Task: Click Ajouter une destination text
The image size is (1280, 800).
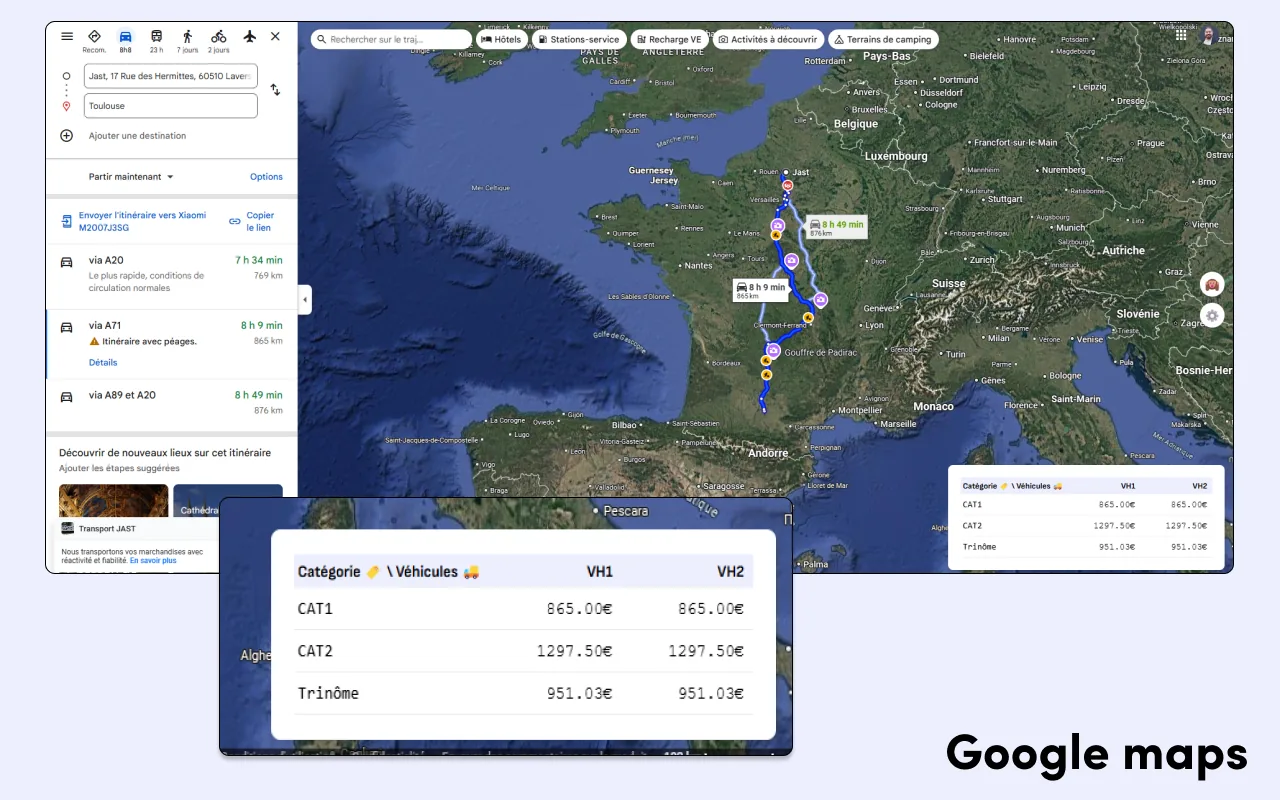Action: pos(137,136)
